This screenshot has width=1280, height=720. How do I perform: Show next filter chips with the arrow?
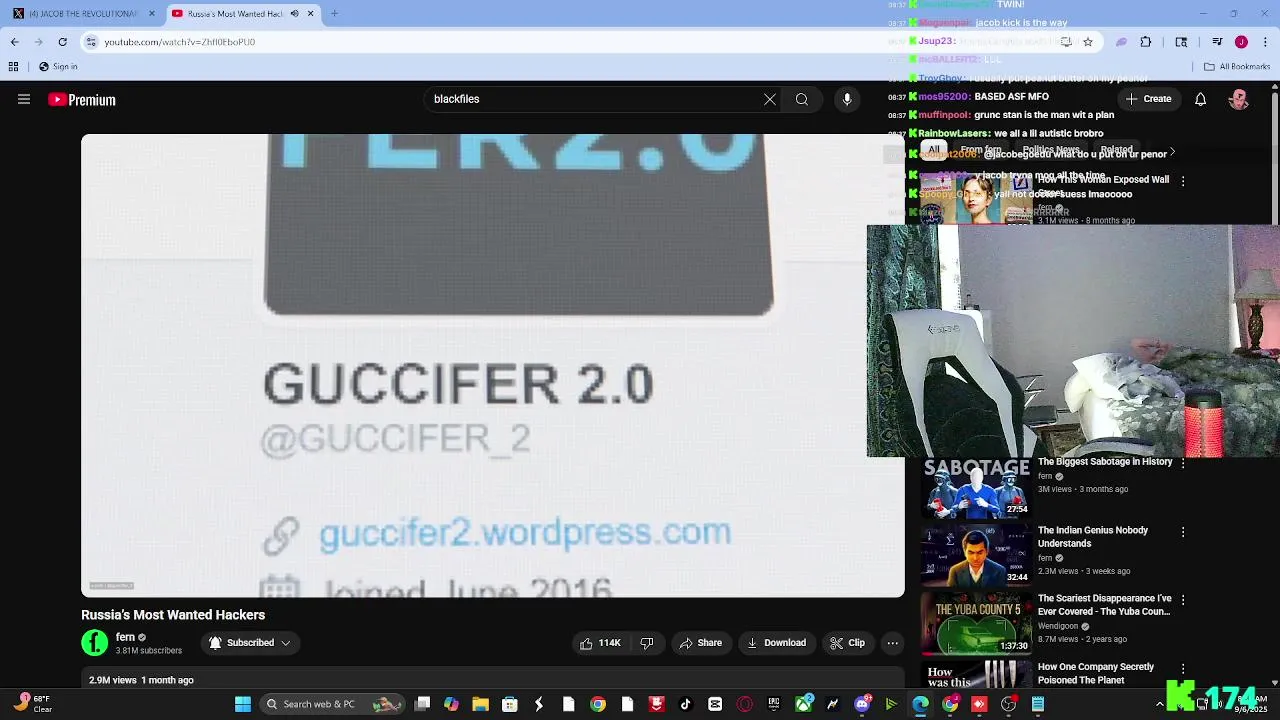[1172, 152]
